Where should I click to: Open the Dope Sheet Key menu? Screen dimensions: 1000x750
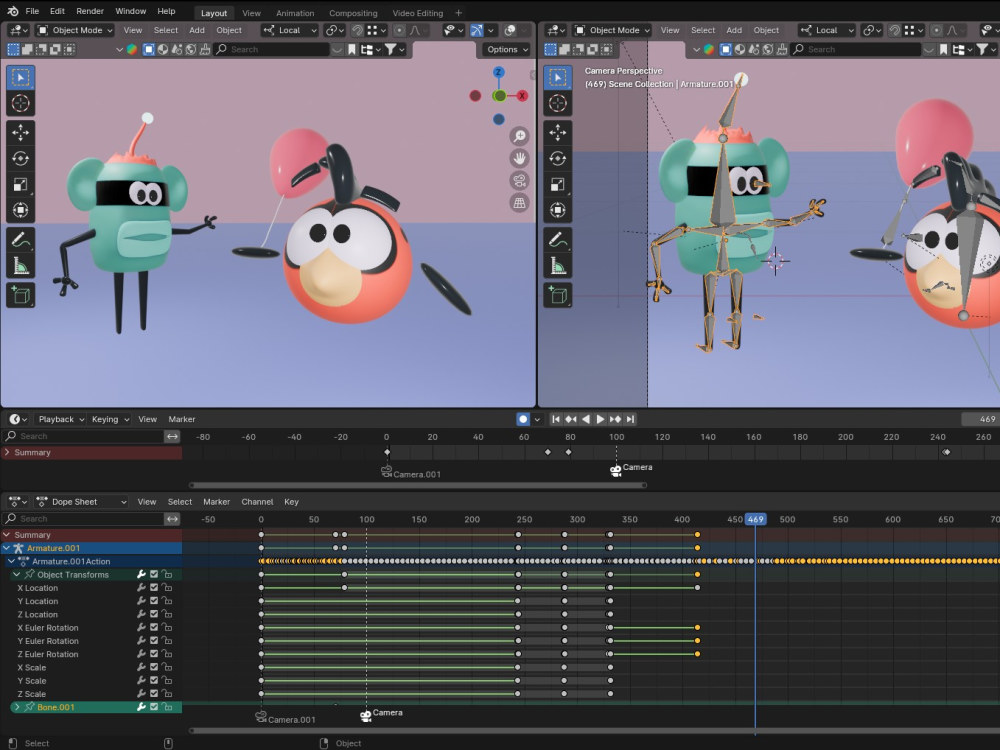(x=291, y=502)
